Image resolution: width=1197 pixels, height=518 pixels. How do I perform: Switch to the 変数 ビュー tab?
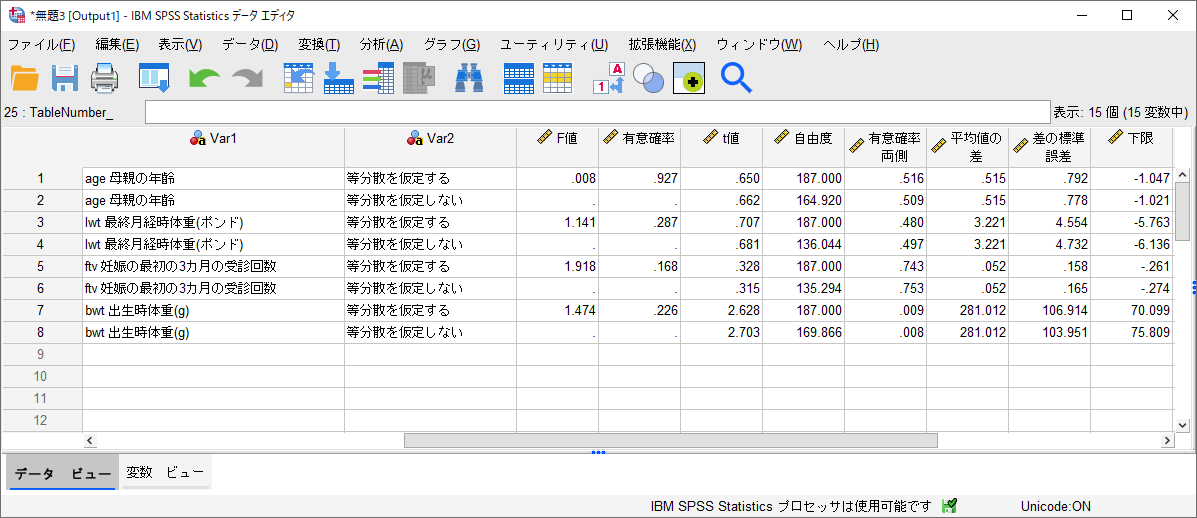(x=166, y=473)
